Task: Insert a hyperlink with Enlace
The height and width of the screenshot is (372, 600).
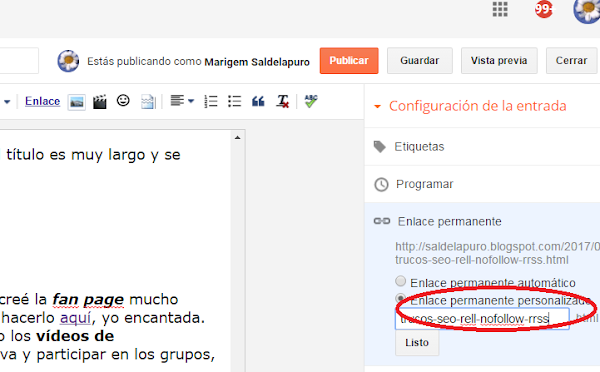Action: (x=42, y=101)
